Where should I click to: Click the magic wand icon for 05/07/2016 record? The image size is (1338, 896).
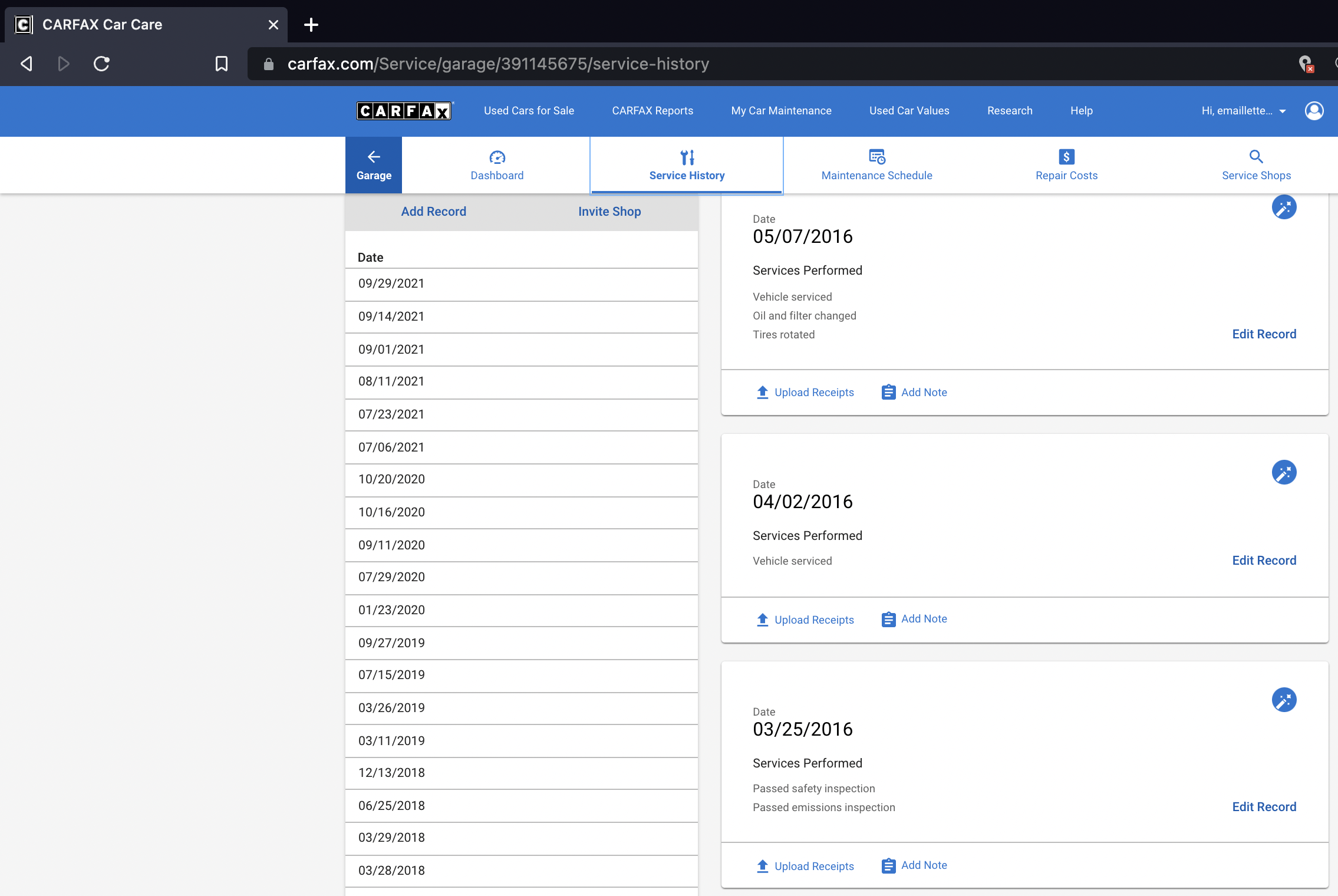point(1284,207)
